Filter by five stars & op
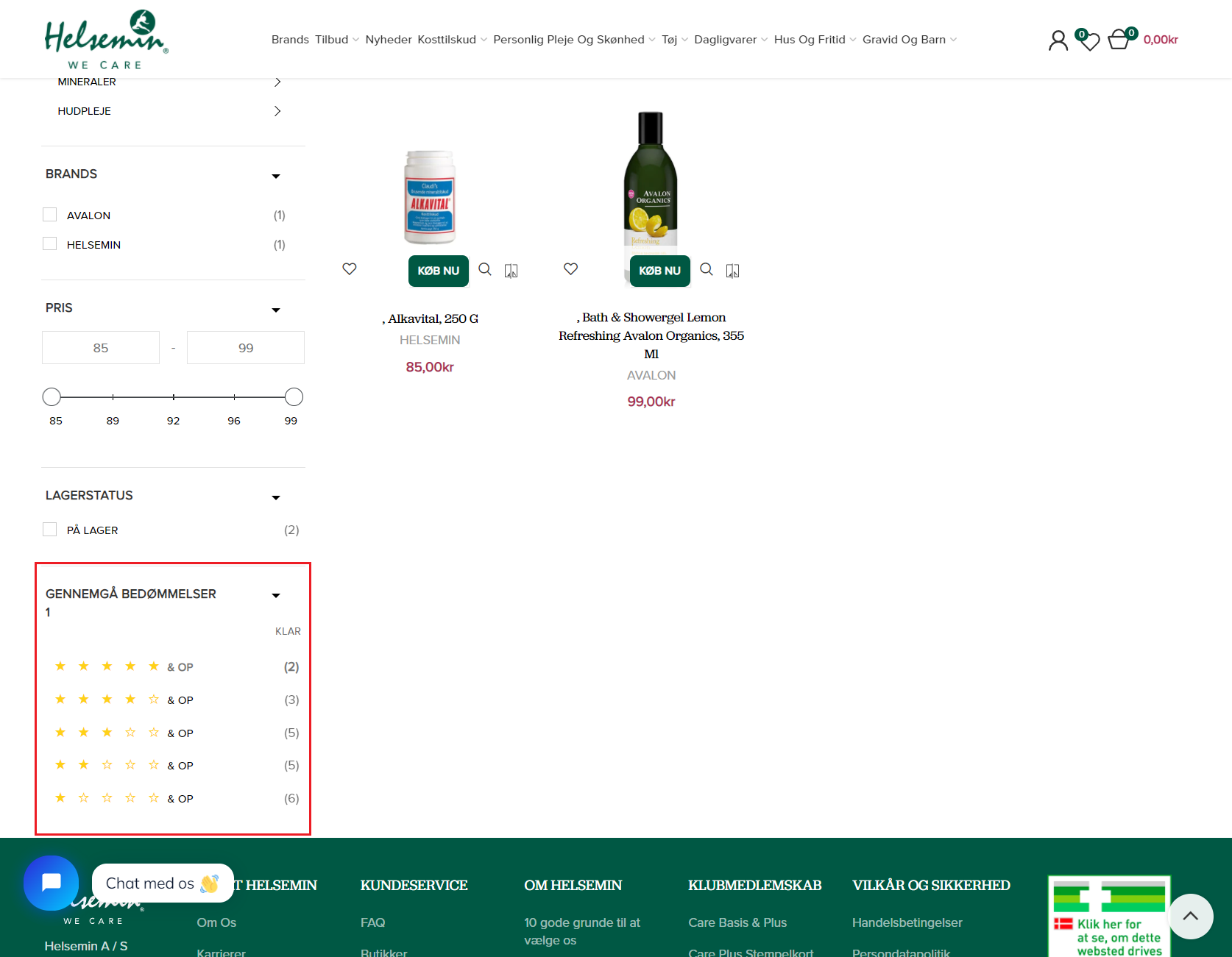 pos(124,666)
